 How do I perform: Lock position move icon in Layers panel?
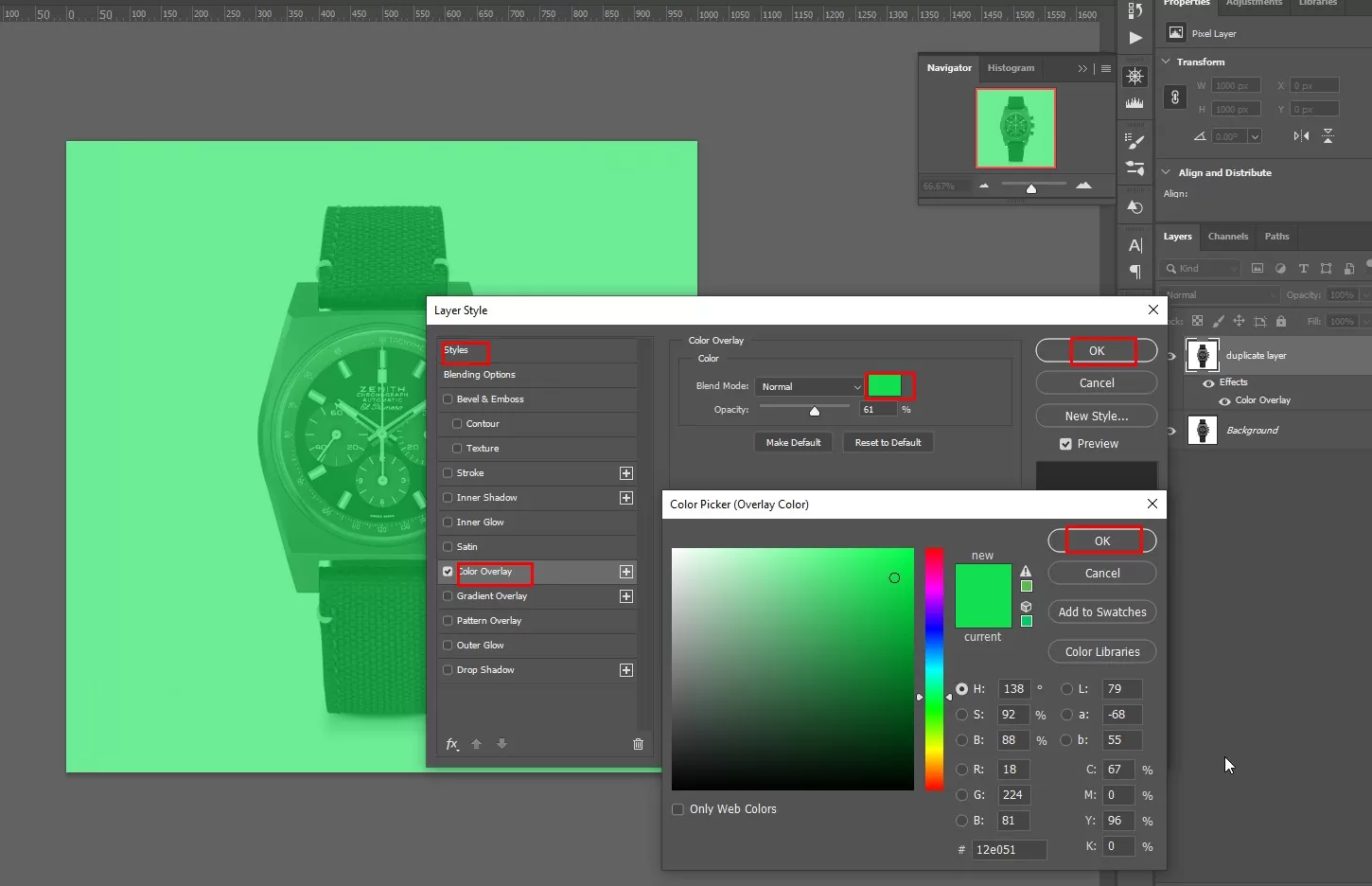tap(1239, 321)
